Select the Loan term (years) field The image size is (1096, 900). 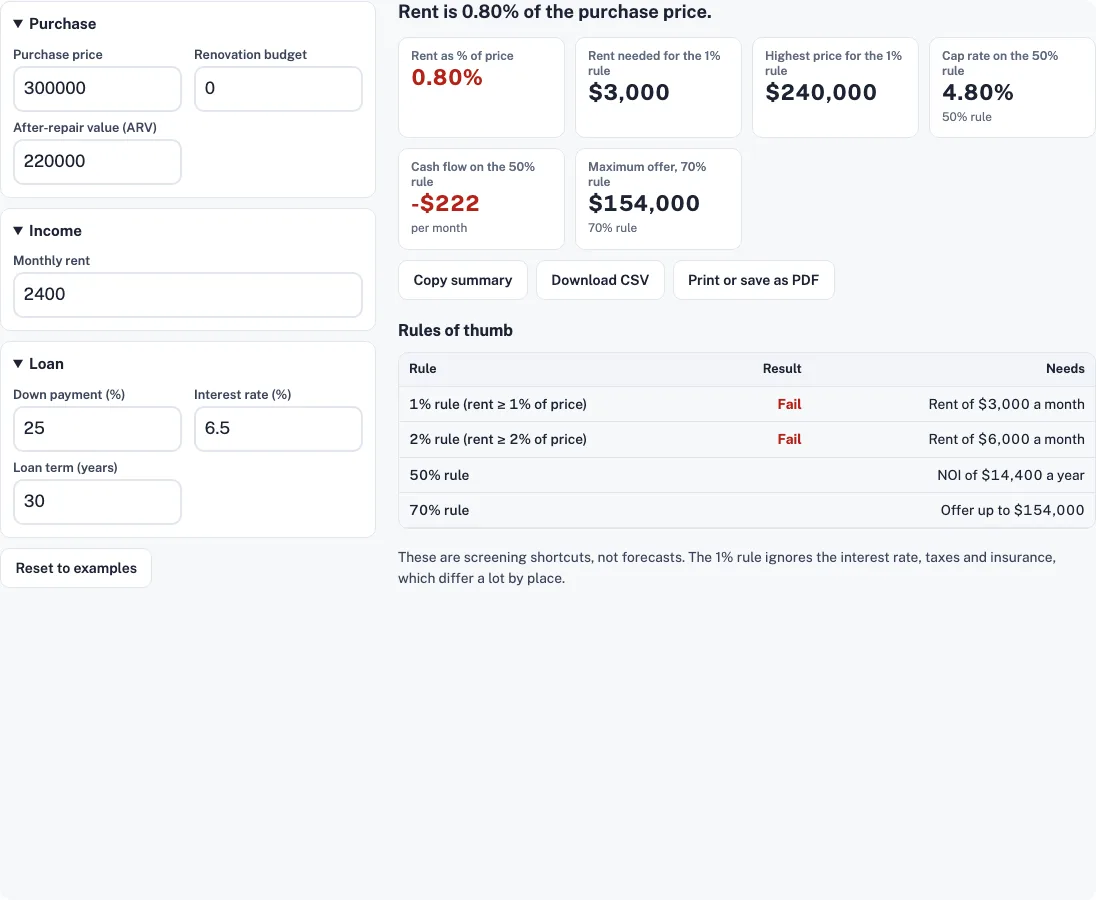[97, 501]
